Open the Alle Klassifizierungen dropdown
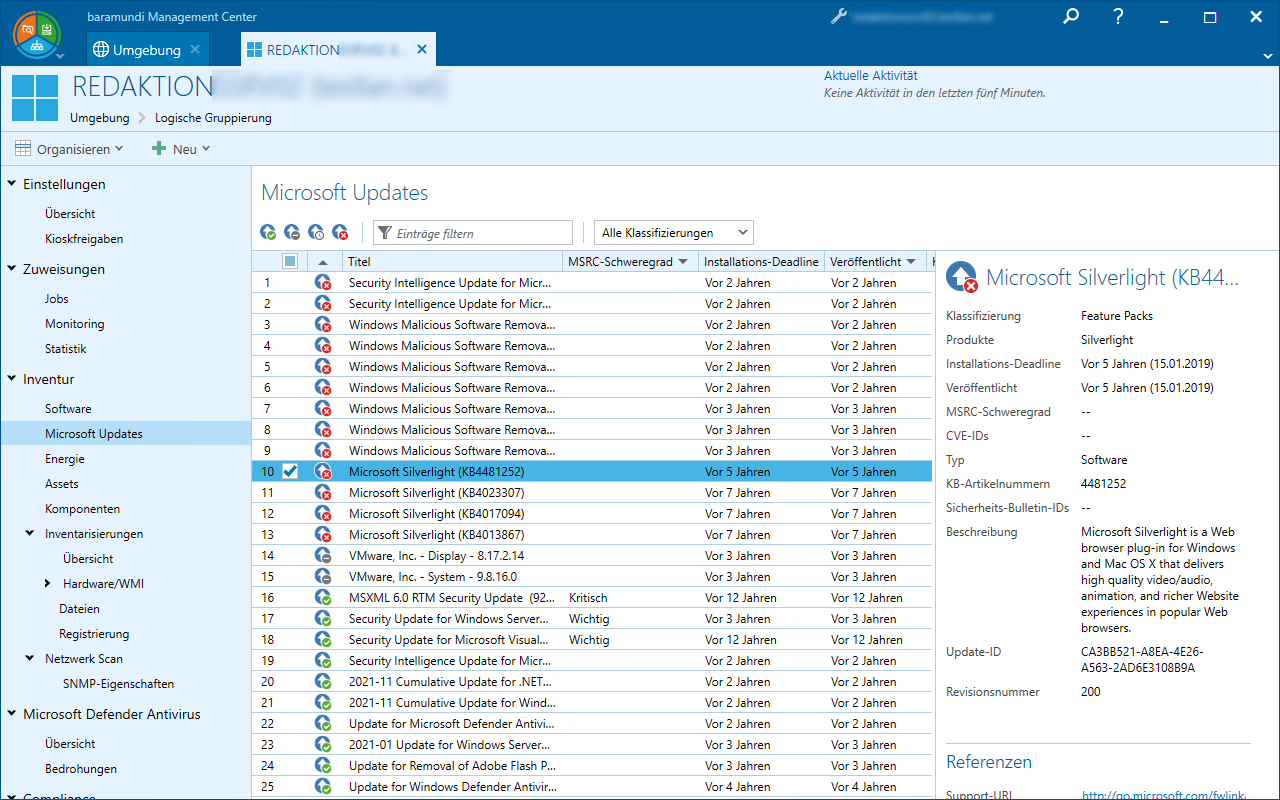 pos(673,233)
